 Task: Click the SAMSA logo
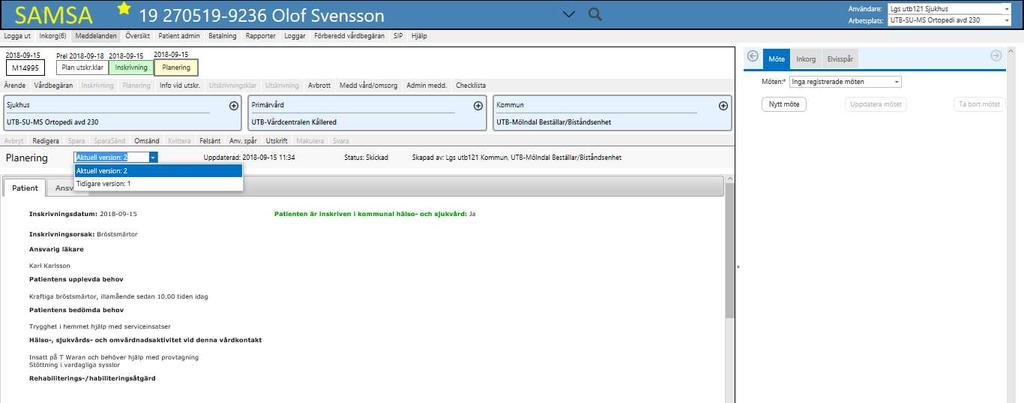[54, 15]
